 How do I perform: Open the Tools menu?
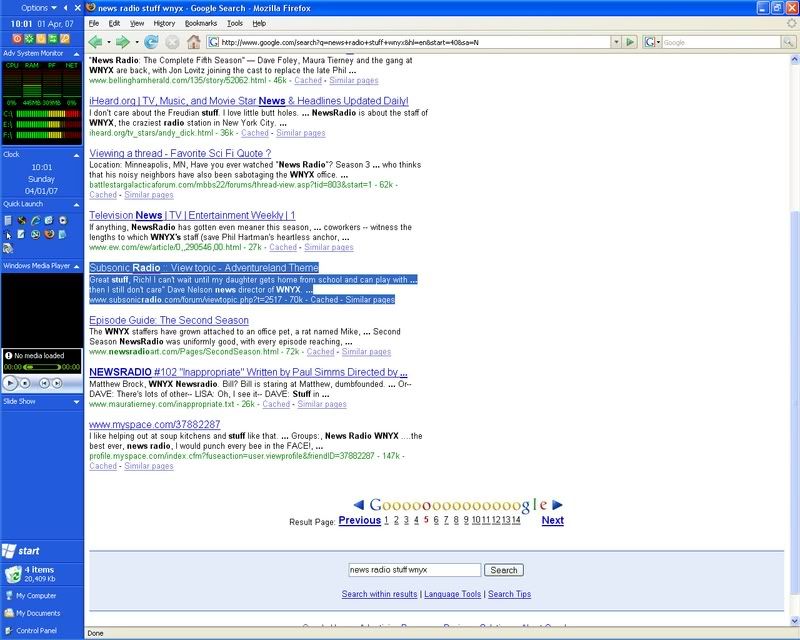(234, 22)
